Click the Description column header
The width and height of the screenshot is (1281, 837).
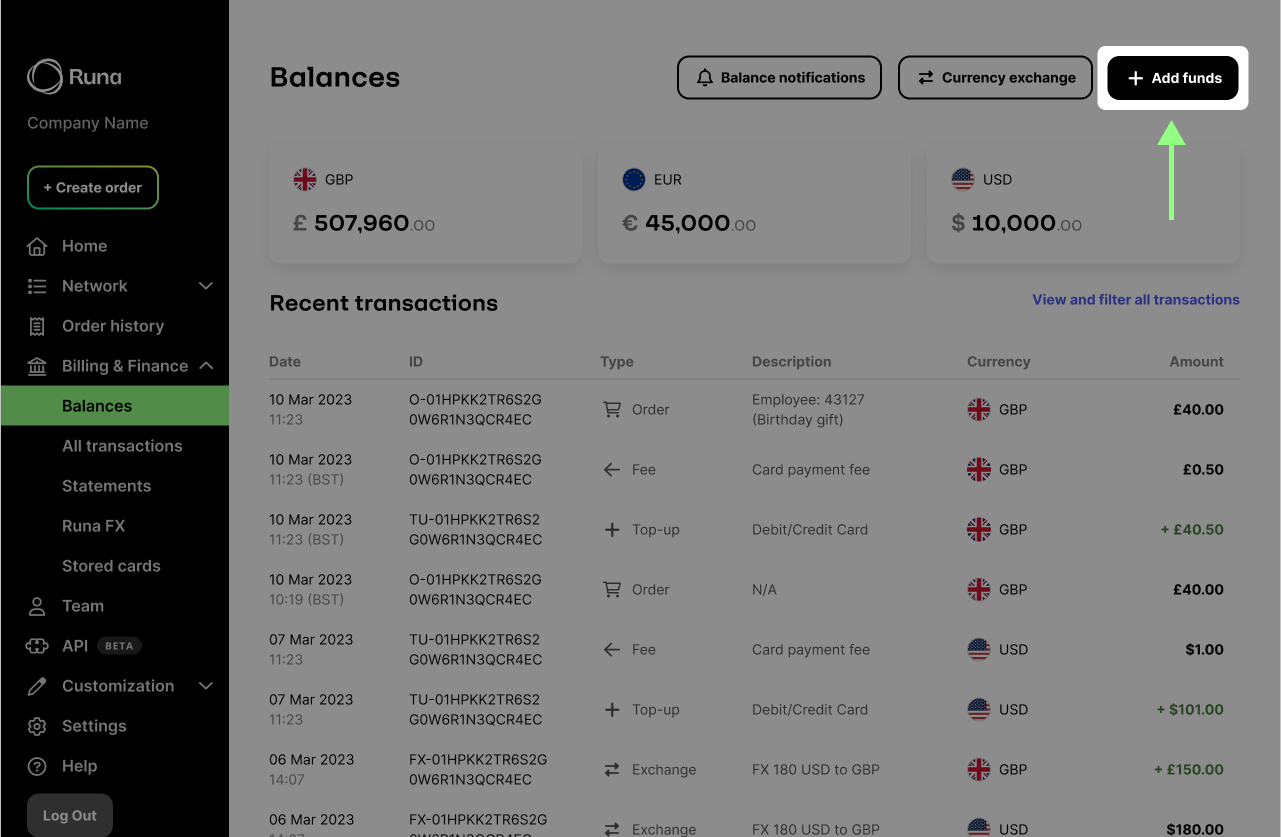[x=792, y=362]
